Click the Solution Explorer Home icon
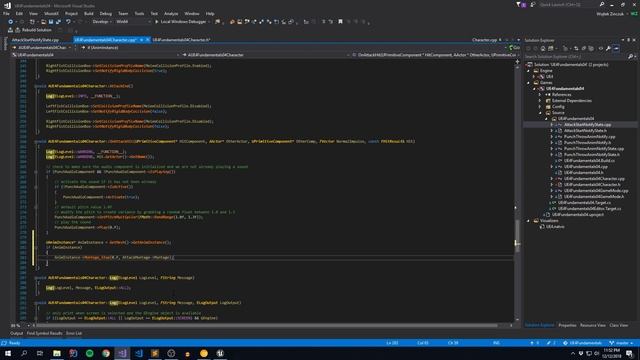Viewport: 640px width, 360px height. coord(542,48)
